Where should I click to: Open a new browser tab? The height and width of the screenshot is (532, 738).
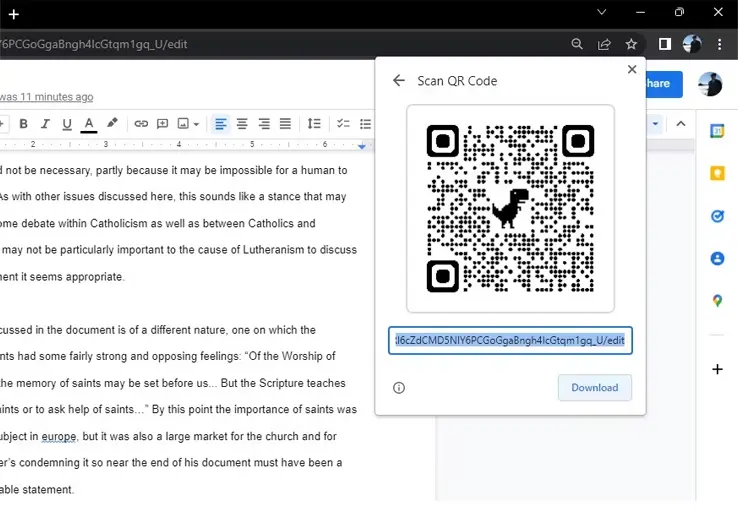[14, 14]
